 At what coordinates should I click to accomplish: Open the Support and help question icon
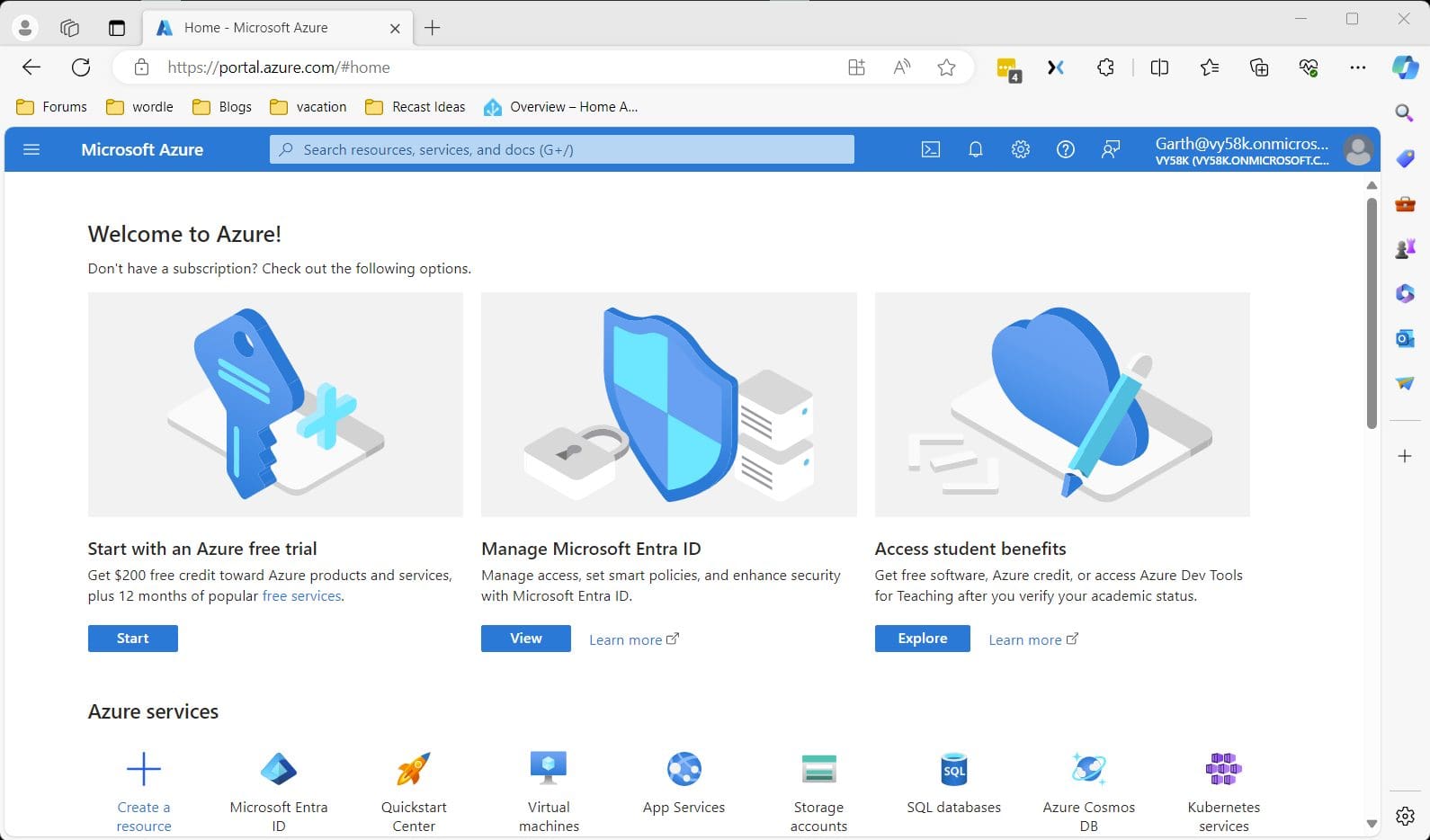(x=1065, y=149)
